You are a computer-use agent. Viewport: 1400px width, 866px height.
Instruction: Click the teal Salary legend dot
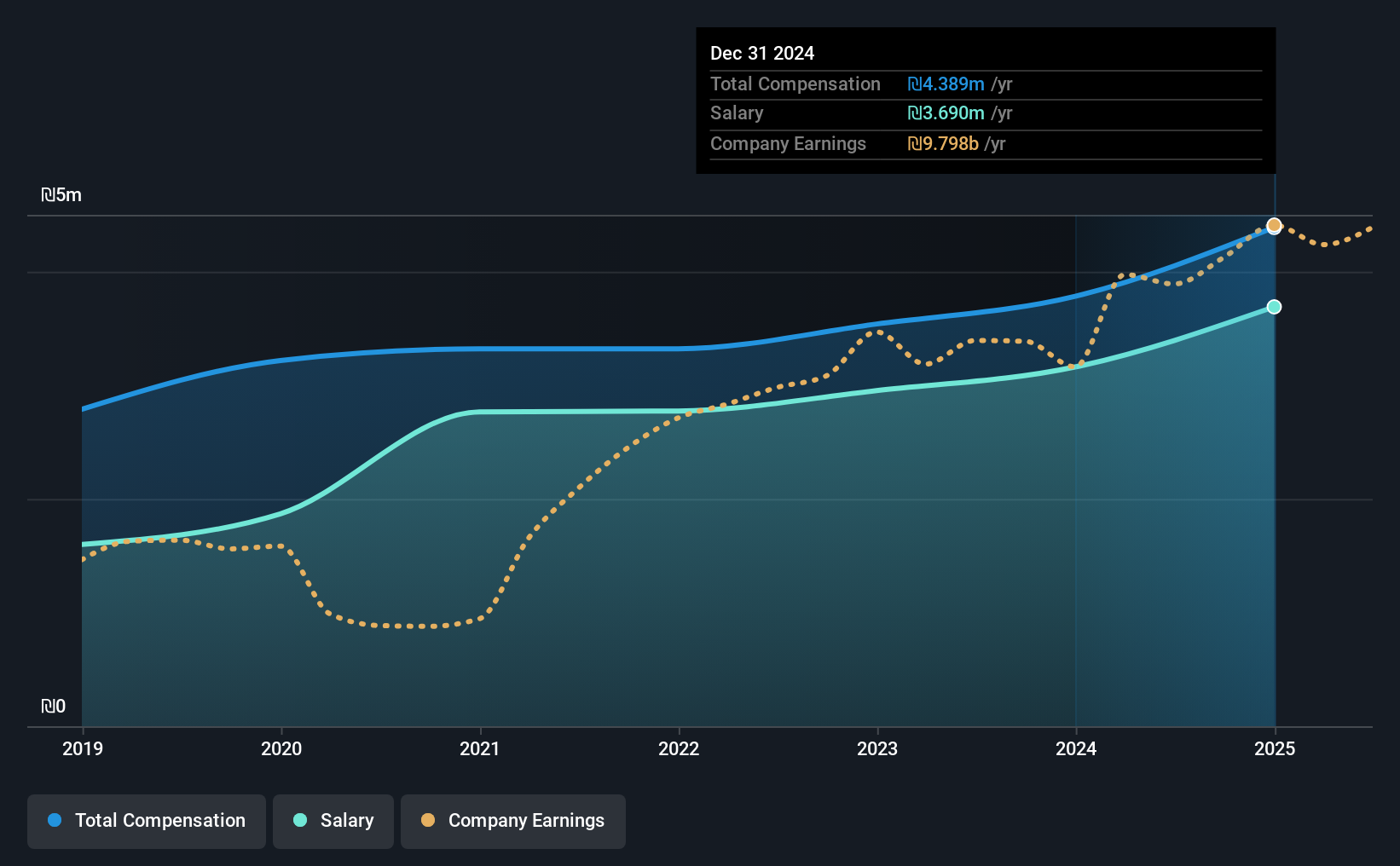click(x=298, y=819)
